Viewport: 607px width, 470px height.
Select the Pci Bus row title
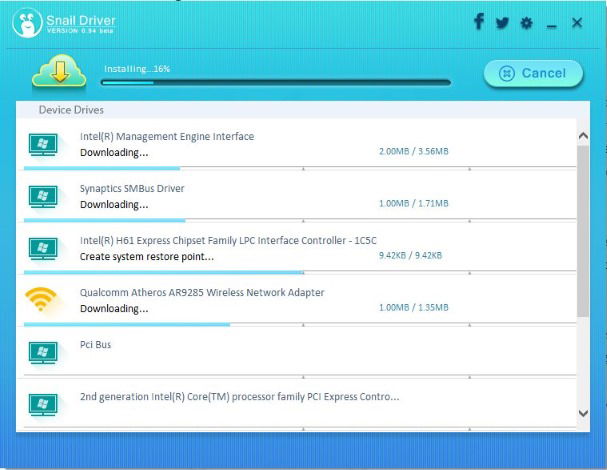click(x=95, y=345)
